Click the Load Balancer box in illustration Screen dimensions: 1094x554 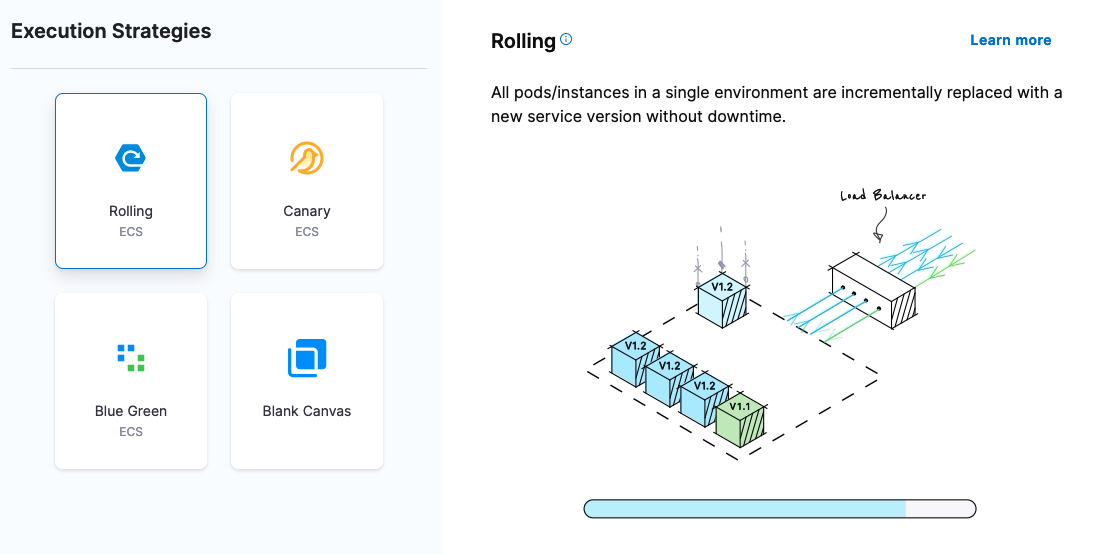click(872, 290)
